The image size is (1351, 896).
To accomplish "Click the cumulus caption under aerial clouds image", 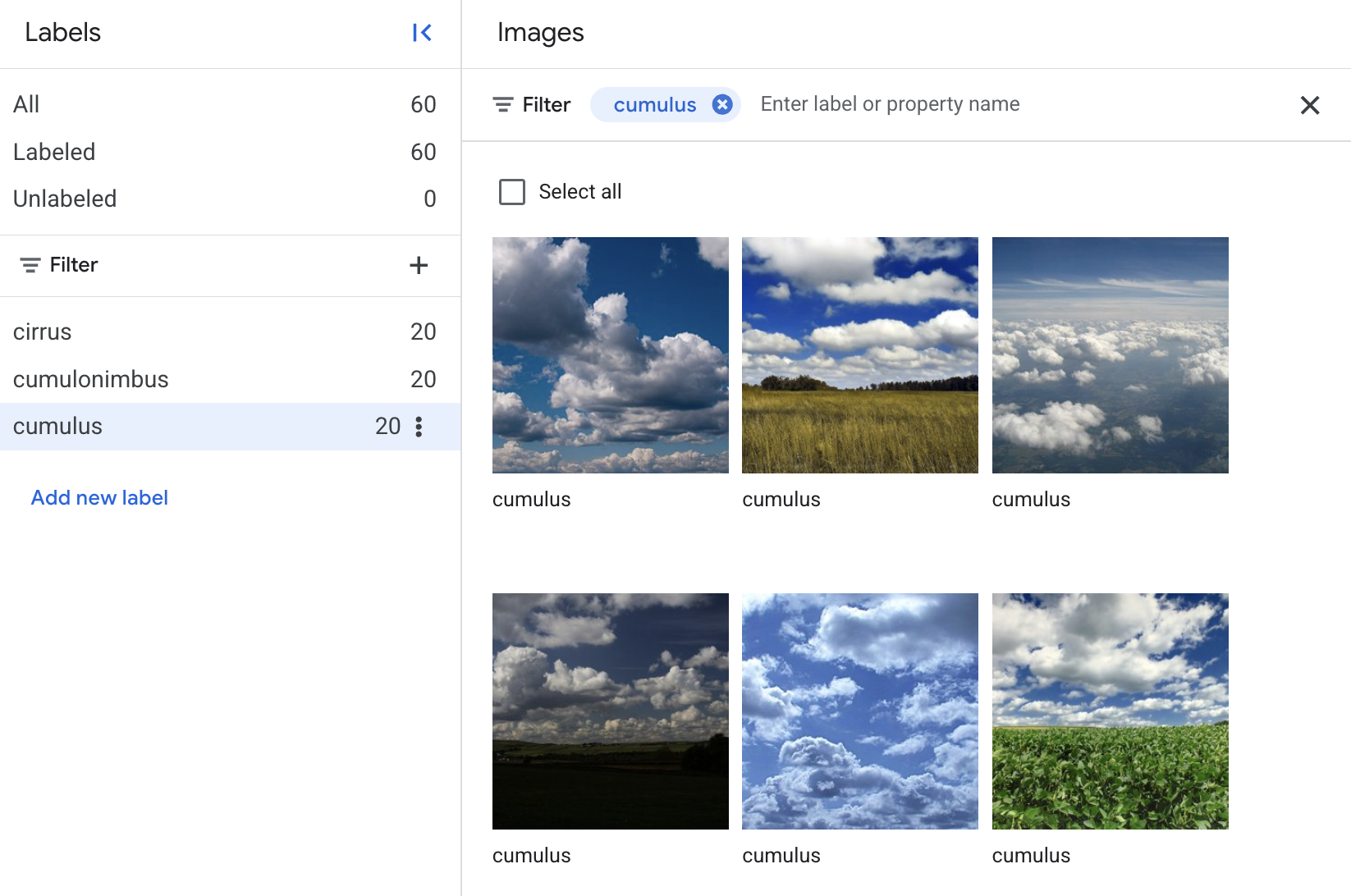I will 1031,500.
